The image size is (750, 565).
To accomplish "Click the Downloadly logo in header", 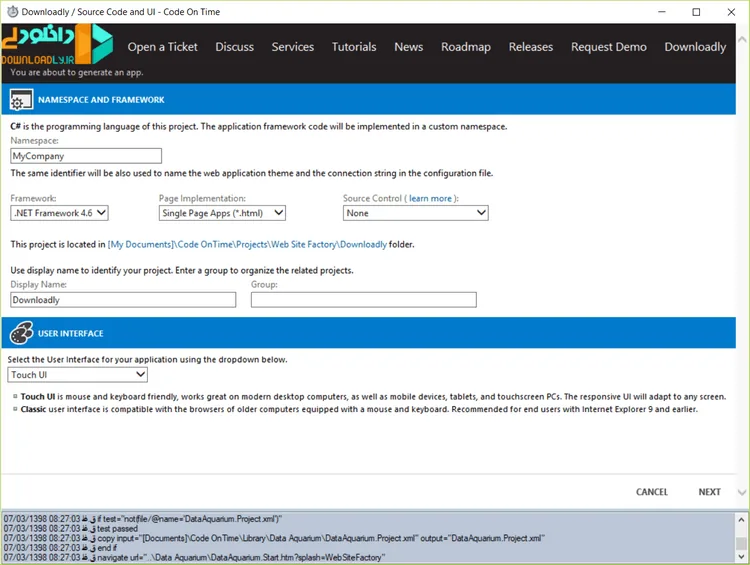I will pyautogui.click(x=57, y=44).
